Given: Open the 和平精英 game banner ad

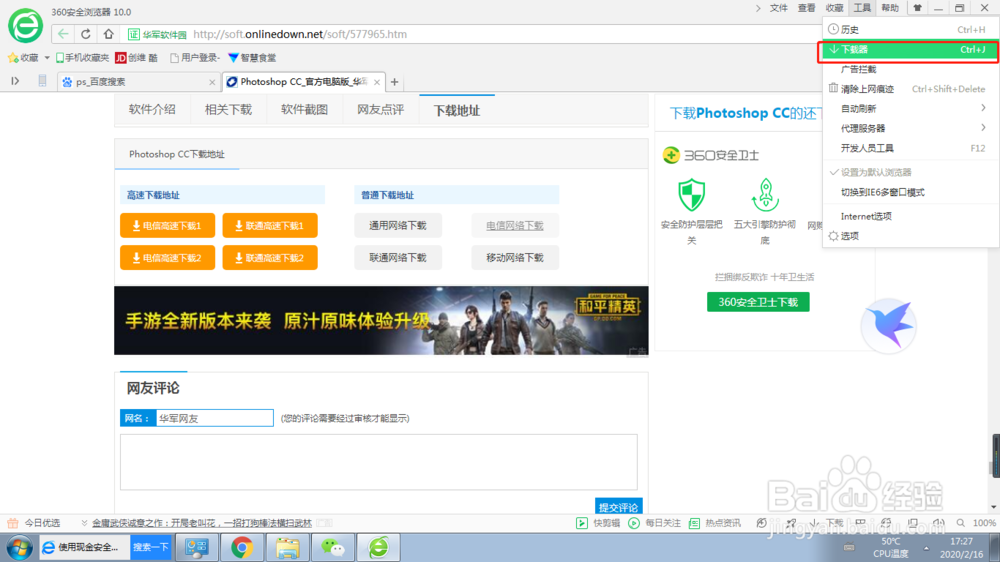Looking at the screenshot, I should click(381, 320).
